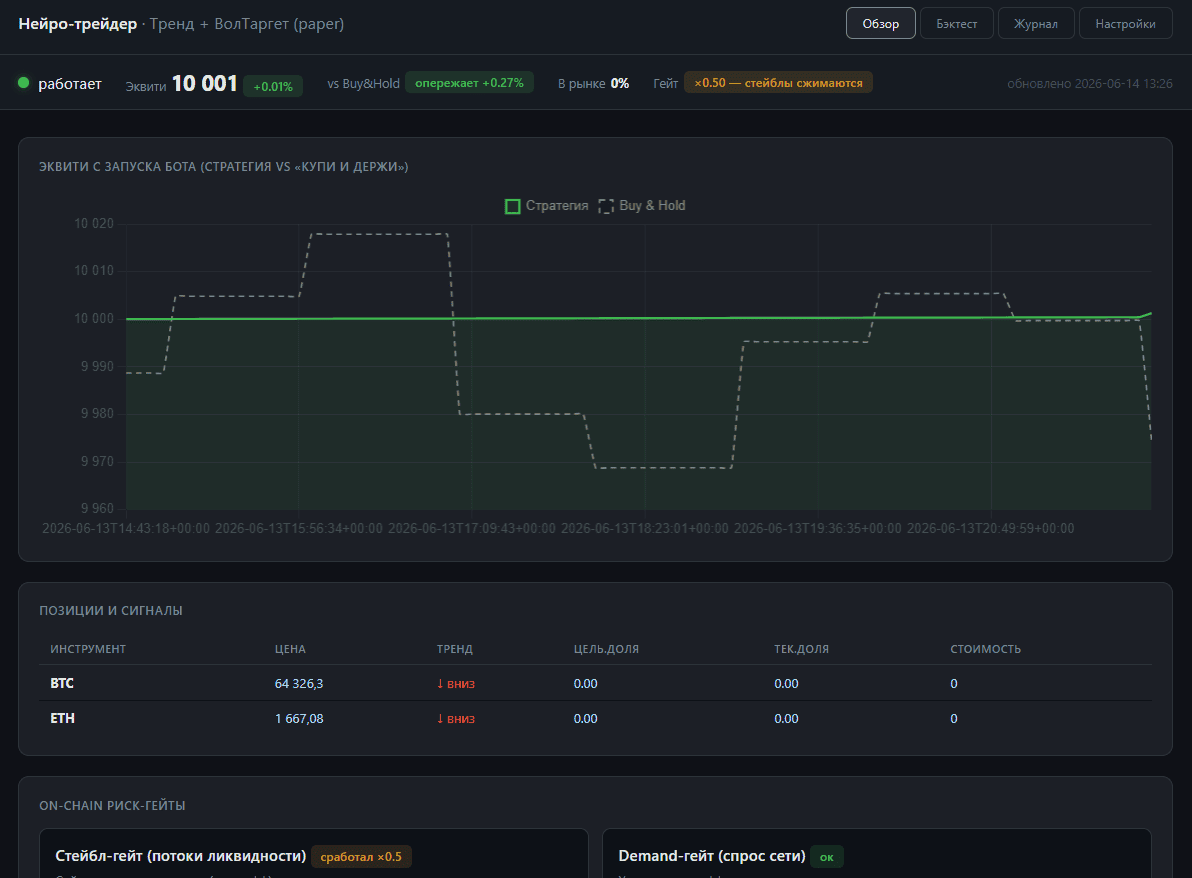This screenshot has height=878, width=1192.
Task: Click the ЦЕЛЬ.ДОЛЯ column header
Action: click(606, 649)
